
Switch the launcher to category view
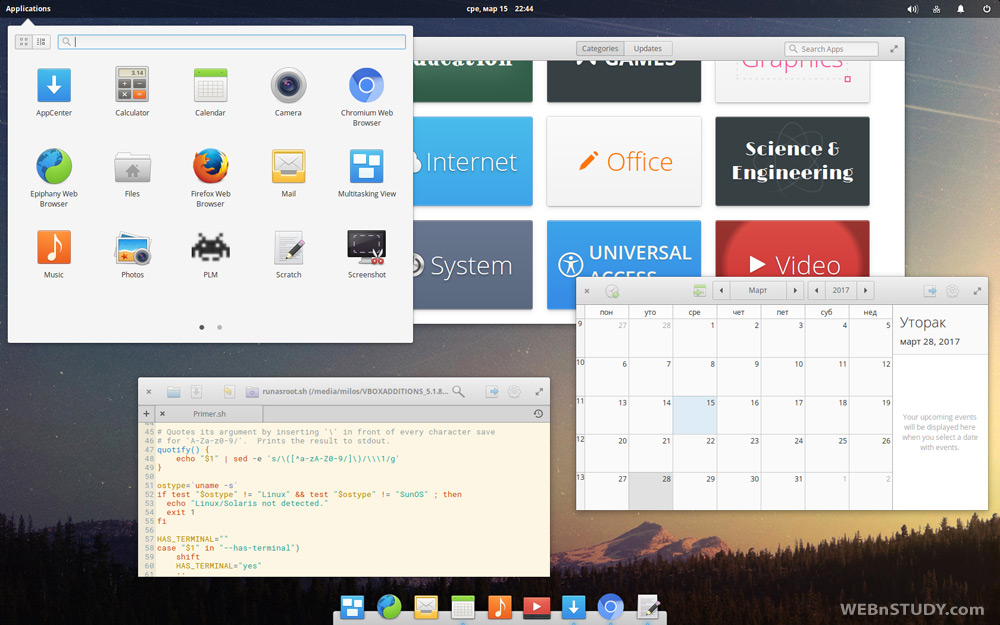[41, 42]
